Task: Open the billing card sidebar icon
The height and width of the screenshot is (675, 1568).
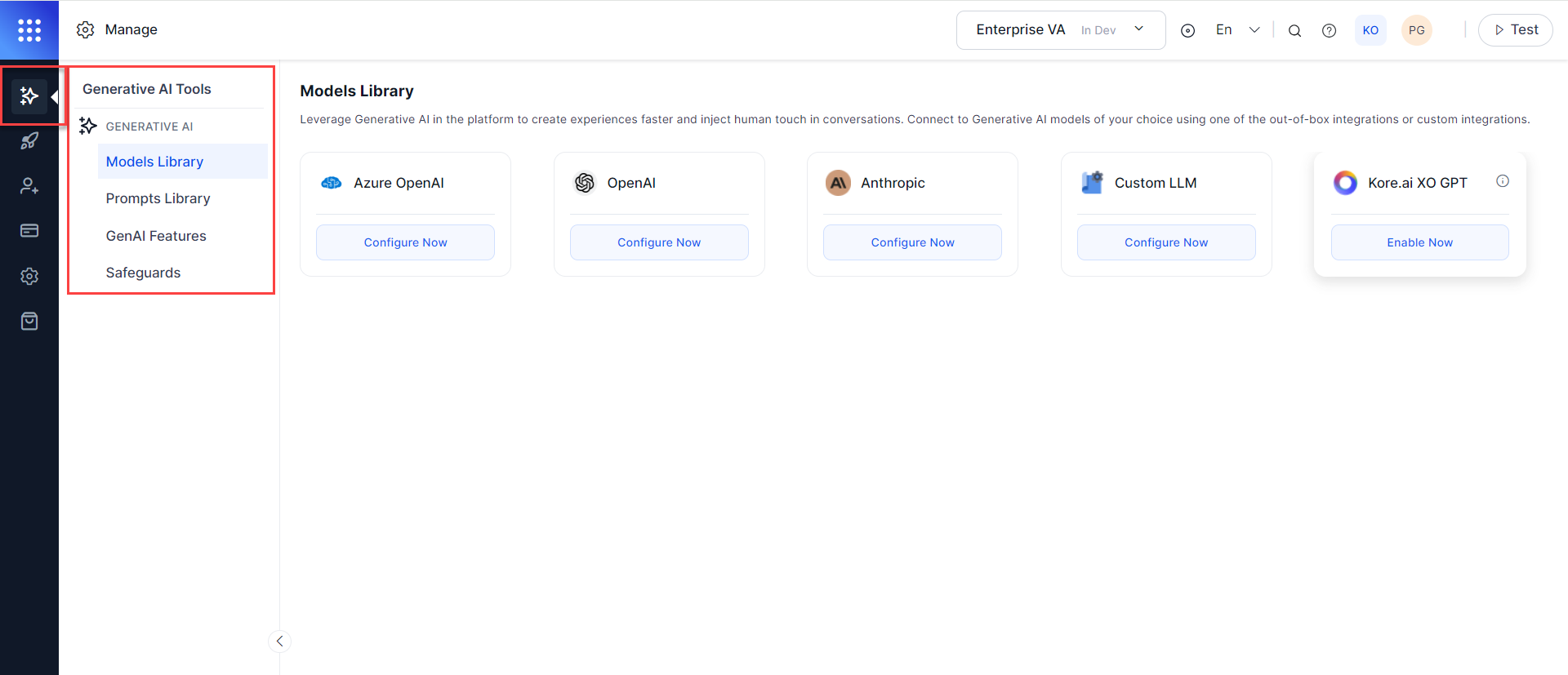Action: 29,231
